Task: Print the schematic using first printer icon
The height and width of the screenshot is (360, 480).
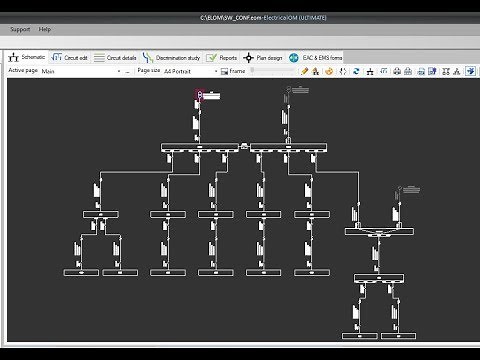Action: 397,71
